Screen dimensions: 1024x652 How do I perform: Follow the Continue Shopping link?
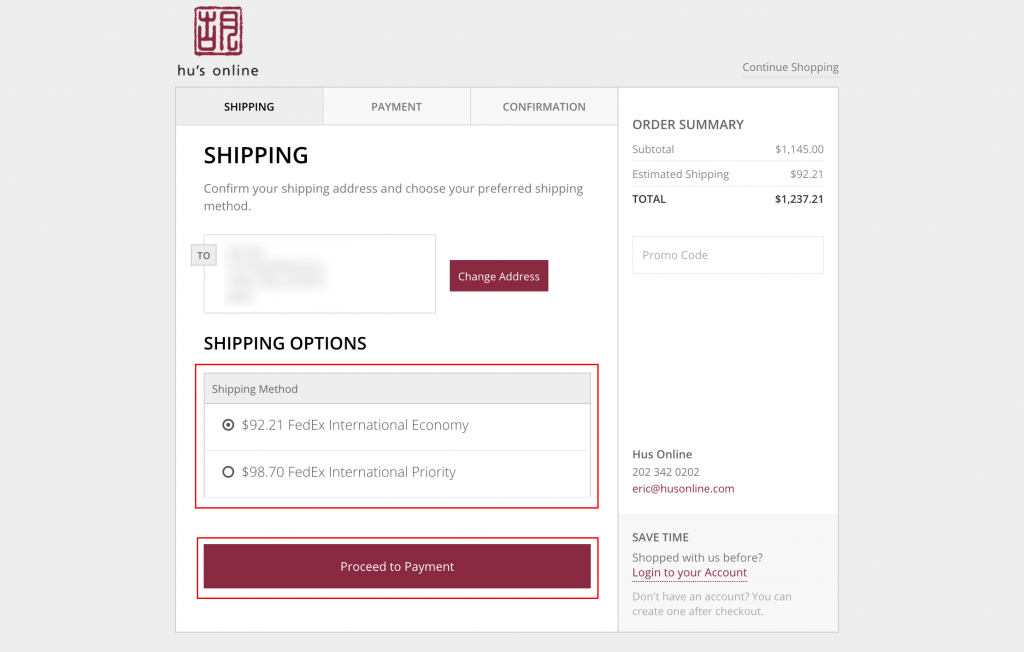[790, 67]
